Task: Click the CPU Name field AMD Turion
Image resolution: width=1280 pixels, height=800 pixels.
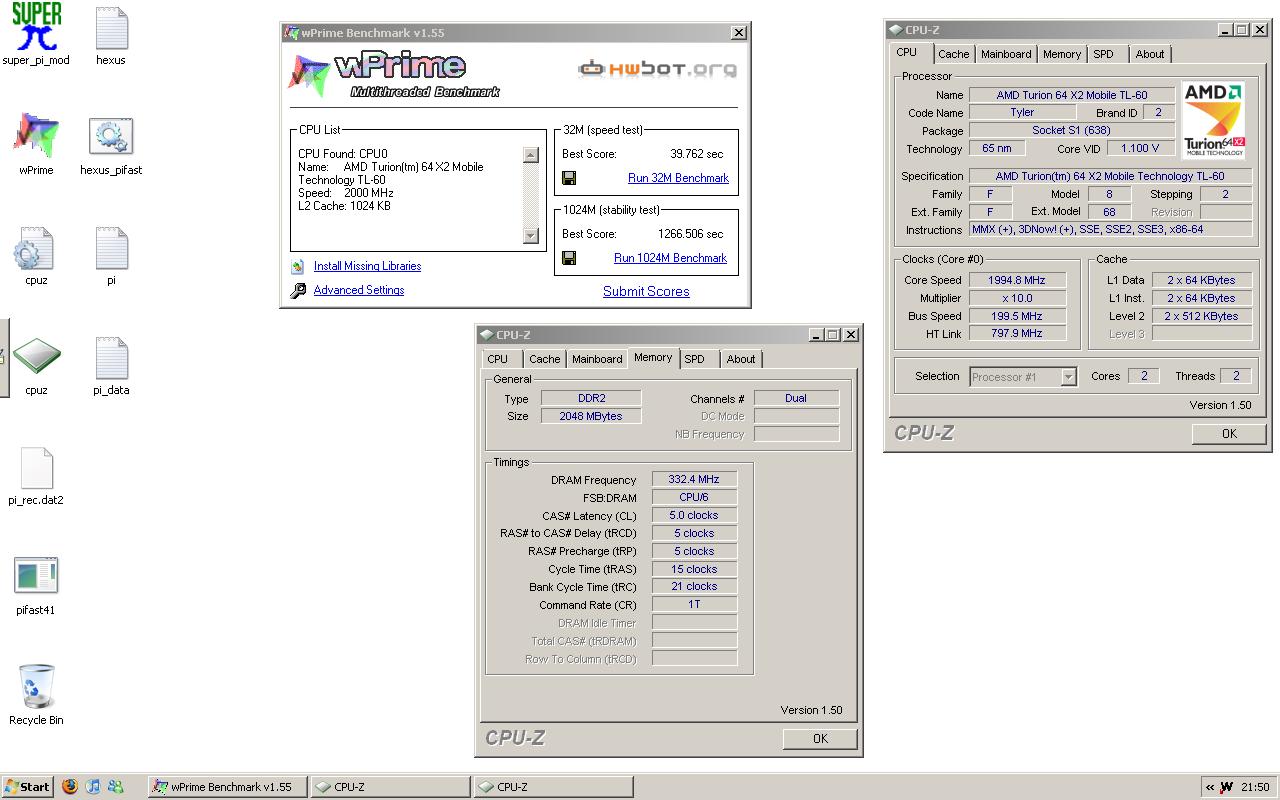Action: (1072, 95)
